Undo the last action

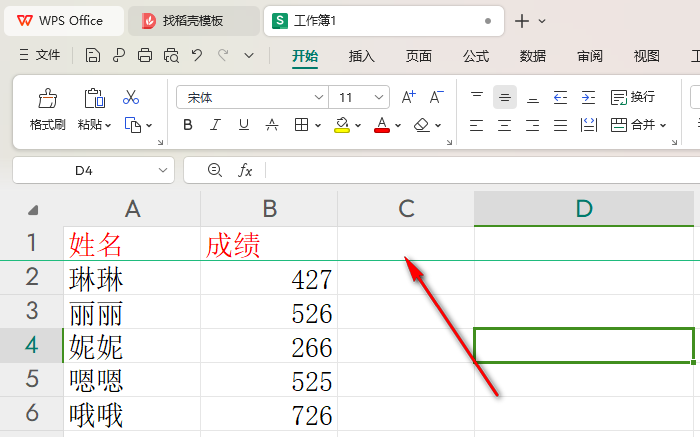pyautogui.click(x=197, y=55)
